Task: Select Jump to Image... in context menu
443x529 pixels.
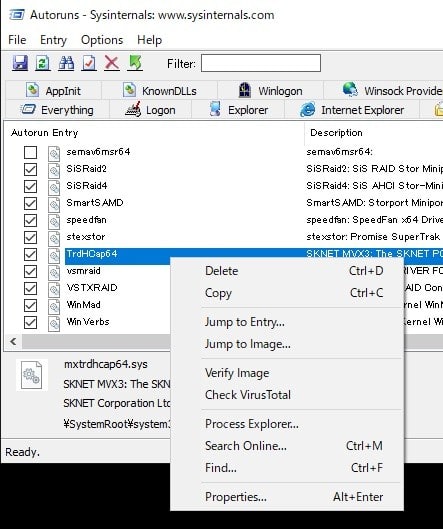Action: click(287, 344)
